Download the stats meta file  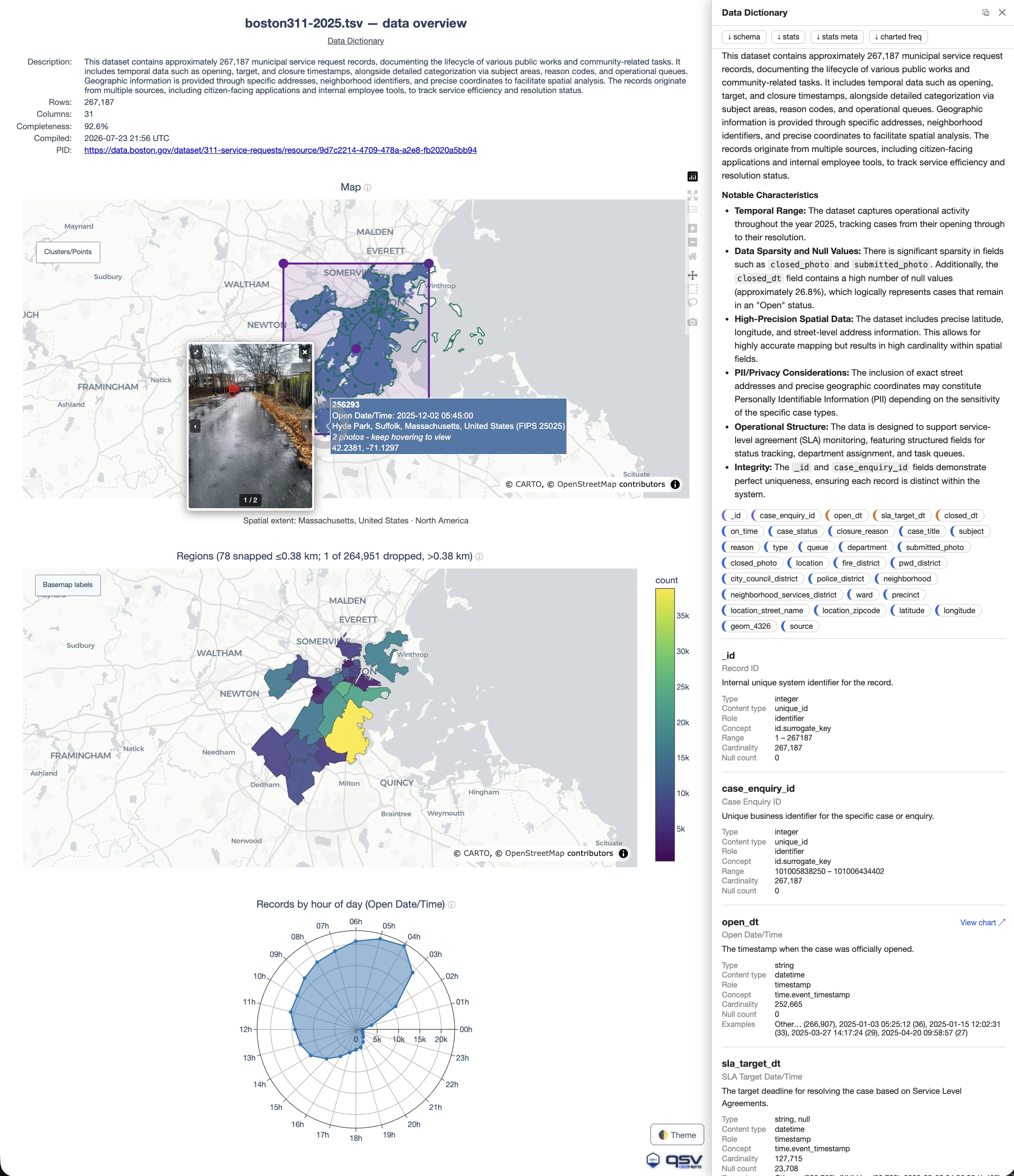[x=837, y=37]
